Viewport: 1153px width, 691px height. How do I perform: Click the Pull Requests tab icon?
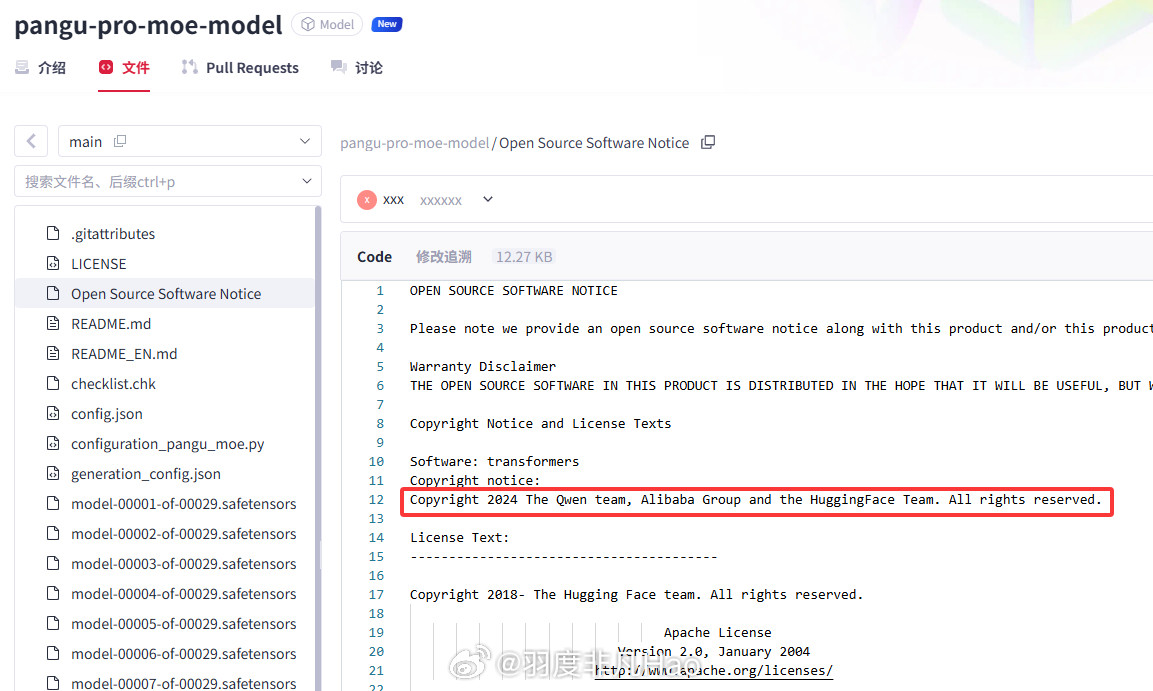coord(190,67)
